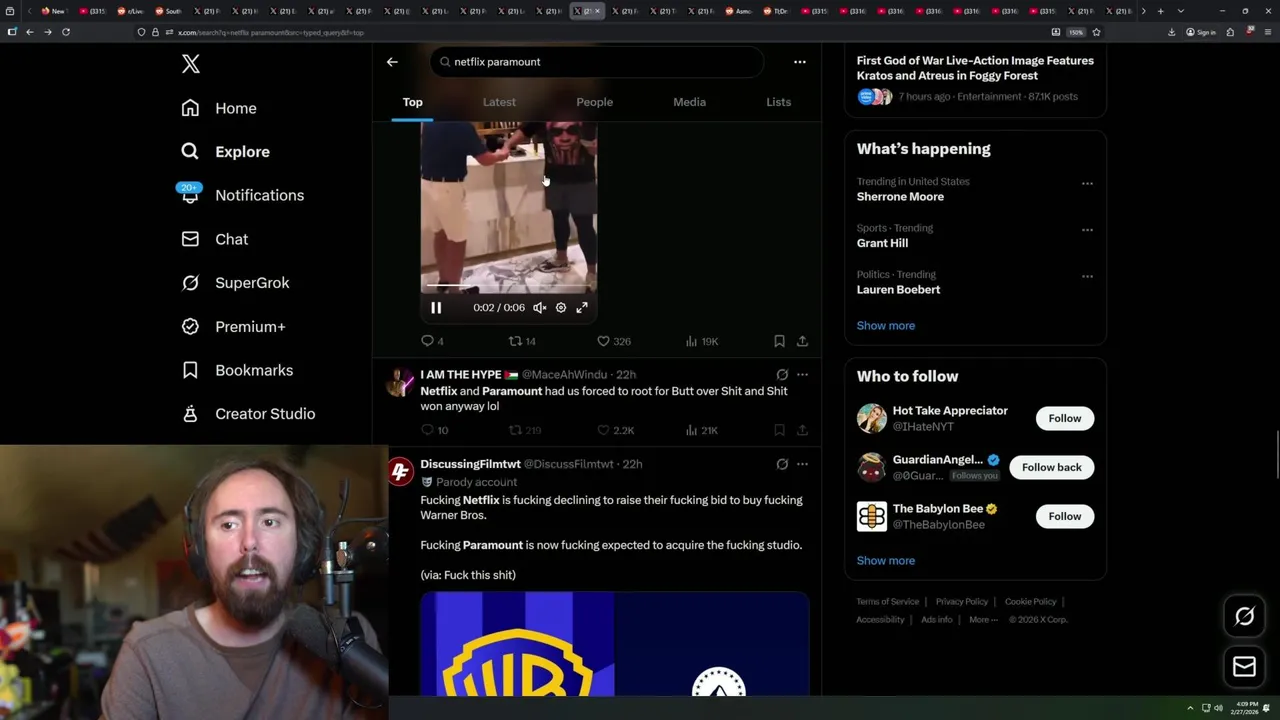Open the God of War live-action news item
Image resolution: width=1280 pixels, height=720 pixels.
[975, 78]
